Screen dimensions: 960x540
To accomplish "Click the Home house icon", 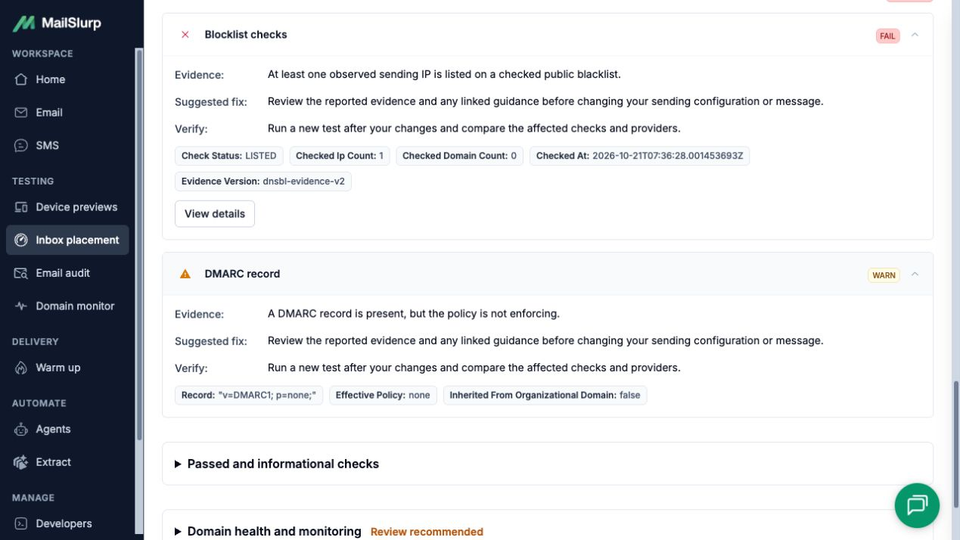I will coord(21,80).
